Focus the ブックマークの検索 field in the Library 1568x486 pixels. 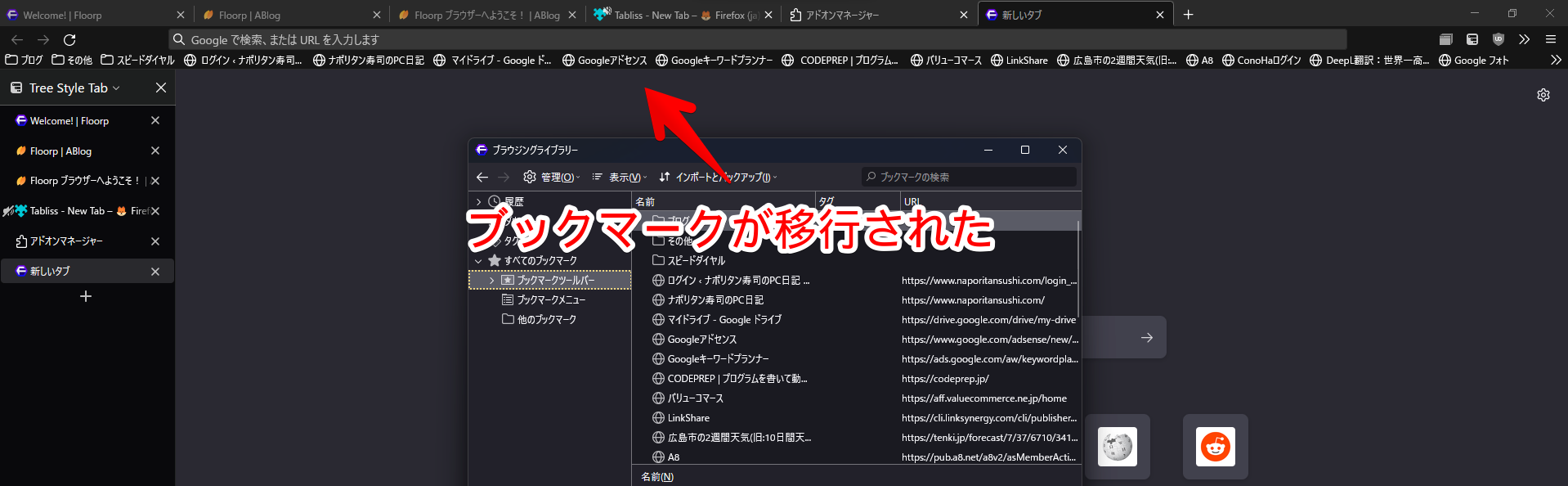point(969,177)
